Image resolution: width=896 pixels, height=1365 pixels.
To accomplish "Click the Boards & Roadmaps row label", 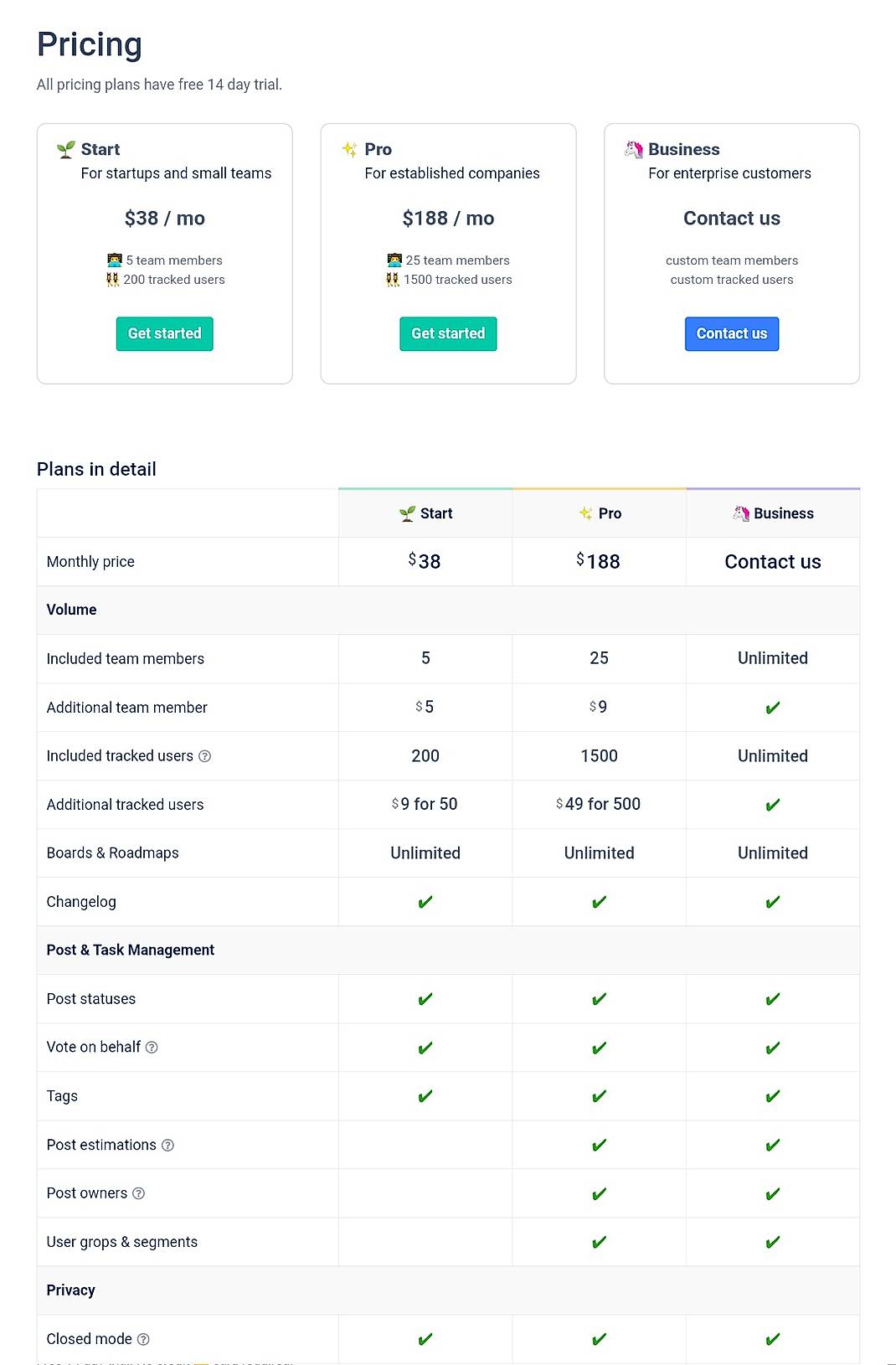I will [x=113, y=853].
